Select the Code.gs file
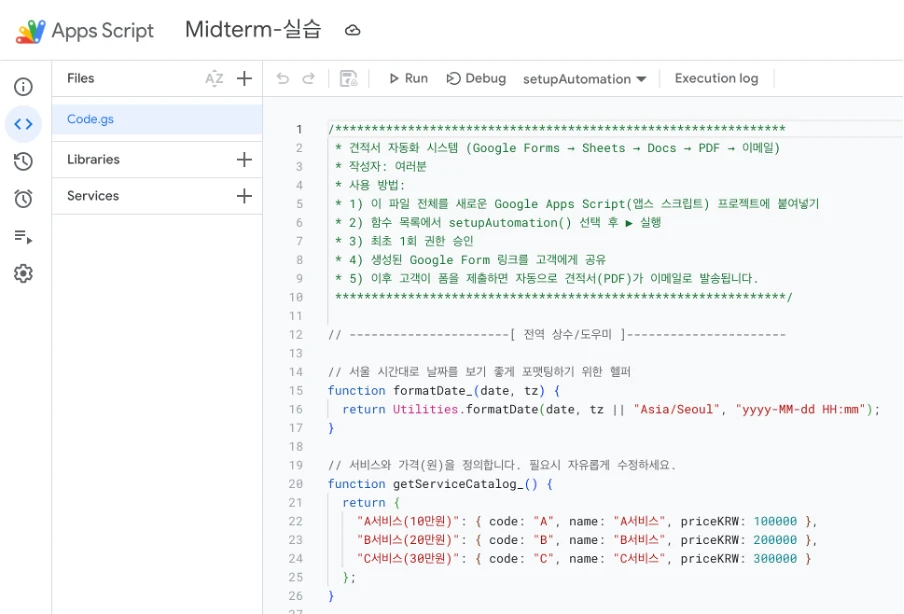 pyautogui.click(x=91, y=119)
